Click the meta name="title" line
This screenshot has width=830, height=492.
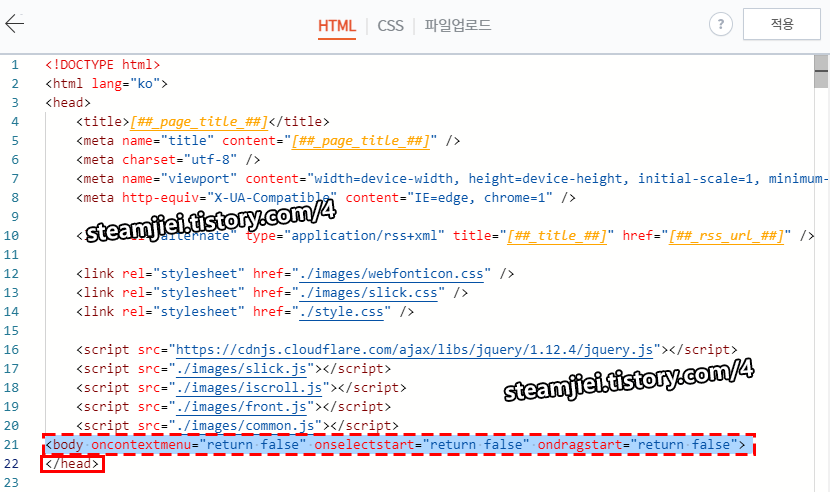coord(268,141)
